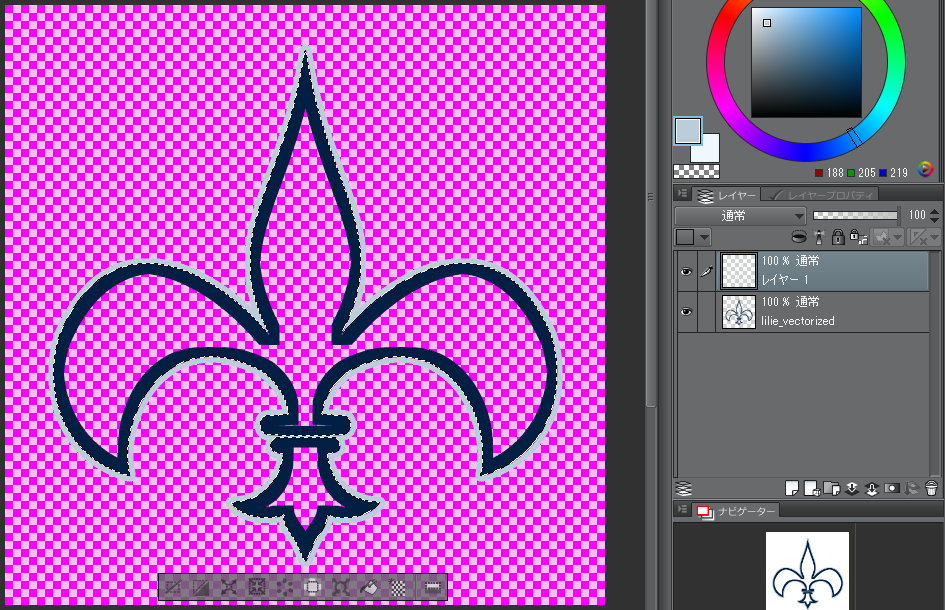Open the Layer palette menu icon
This screenshot has width=945, height=610.
click(682, 193)
